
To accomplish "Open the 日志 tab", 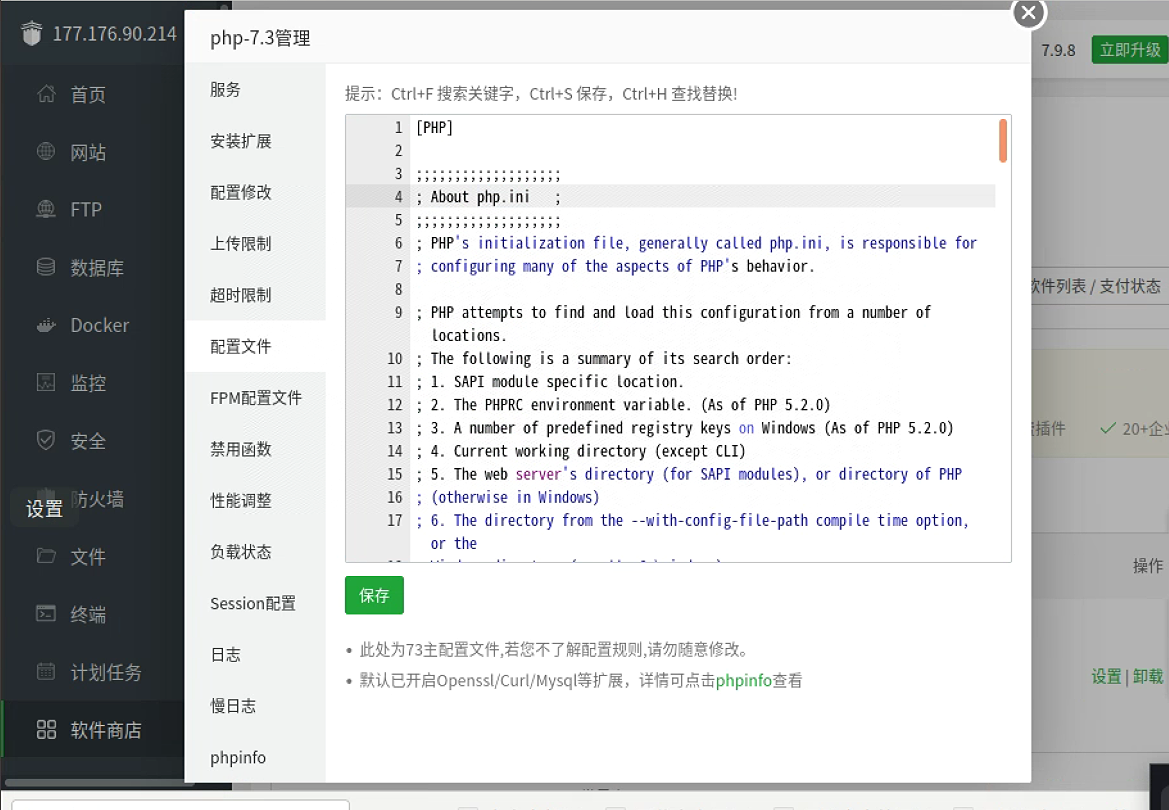I will pos(255,655).
